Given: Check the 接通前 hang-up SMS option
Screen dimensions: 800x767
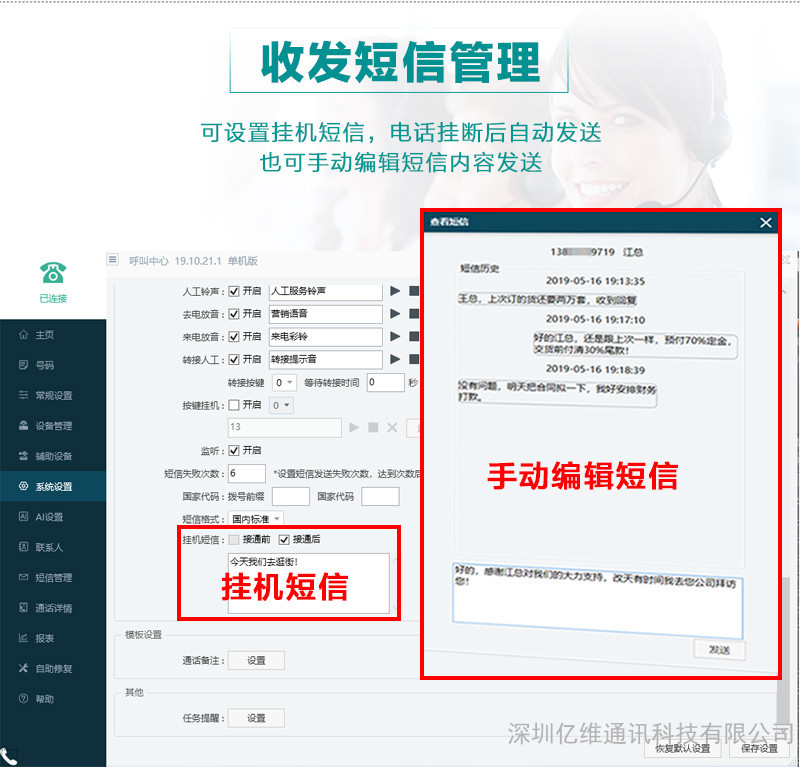Looking at the screenshot, I should pyautogui.click(x=234, y=539).
